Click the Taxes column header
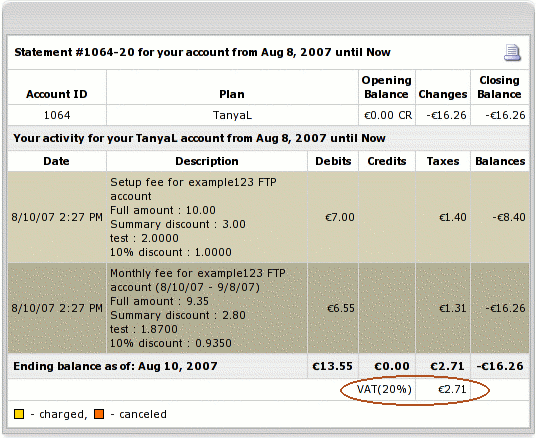Screen dimensions: 536x438 pyautogui.click(x=443, y=161)
